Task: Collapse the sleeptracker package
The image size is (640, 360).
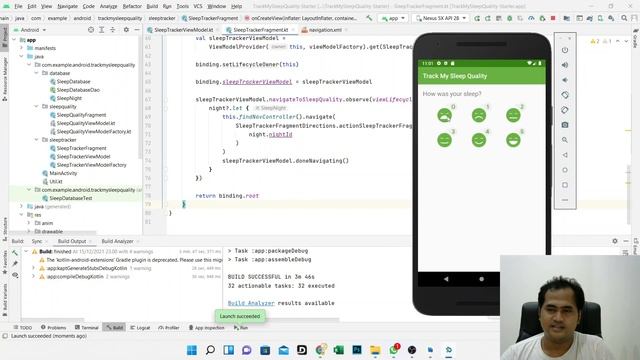Action: pos(36,140)
